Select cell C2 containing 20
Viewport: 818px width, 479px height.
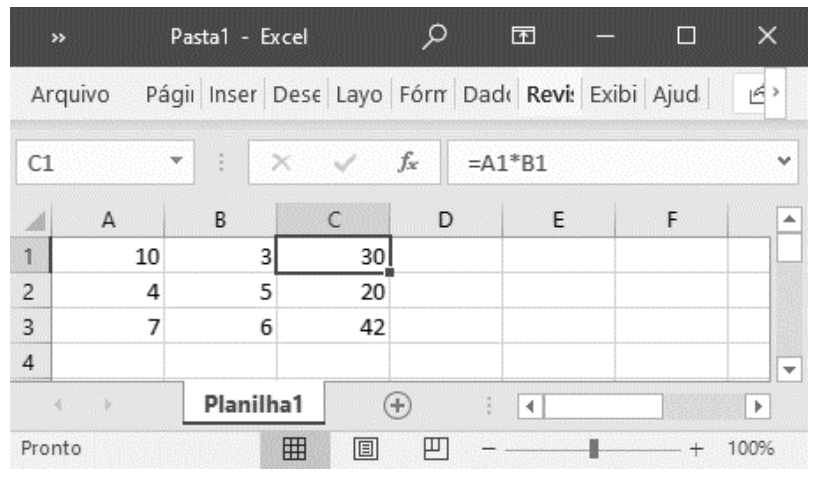click(333, 291)
